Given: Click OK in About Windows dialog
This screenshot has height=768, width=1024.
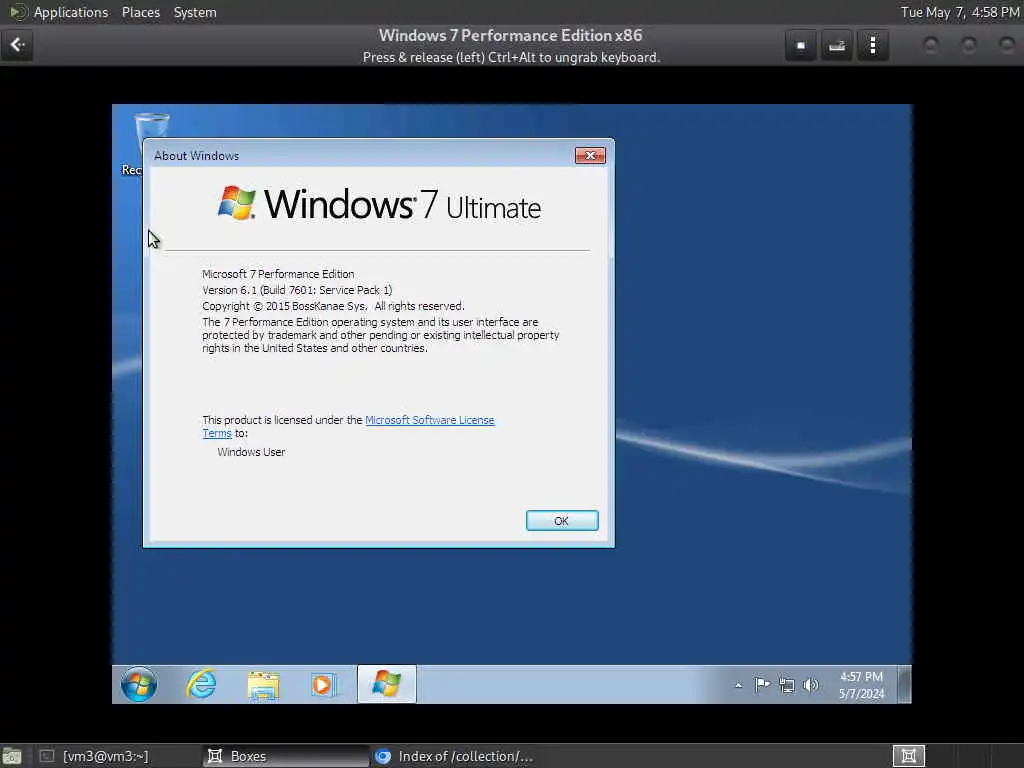Looking at the screenshot, I should [x=562, y=520].
